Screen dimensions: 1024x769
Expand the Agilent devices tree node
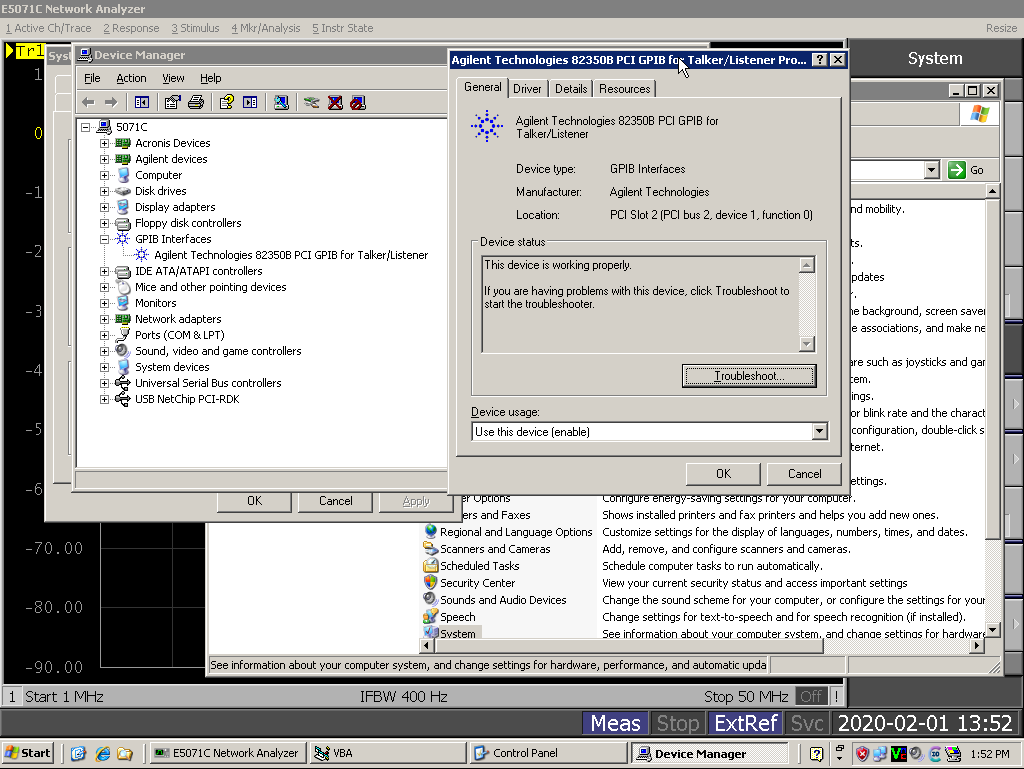[x=104, y=159]
